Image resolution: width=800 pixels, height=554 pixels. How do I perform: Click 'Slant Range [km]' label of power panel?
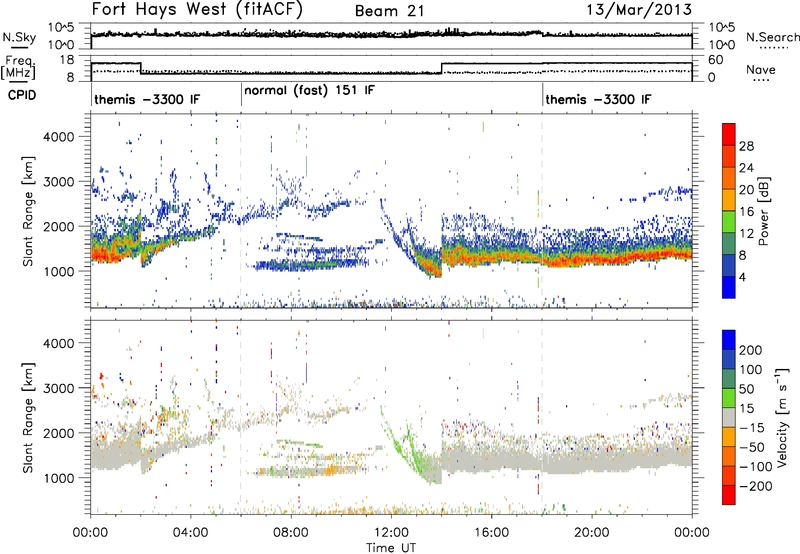(29, 212)
